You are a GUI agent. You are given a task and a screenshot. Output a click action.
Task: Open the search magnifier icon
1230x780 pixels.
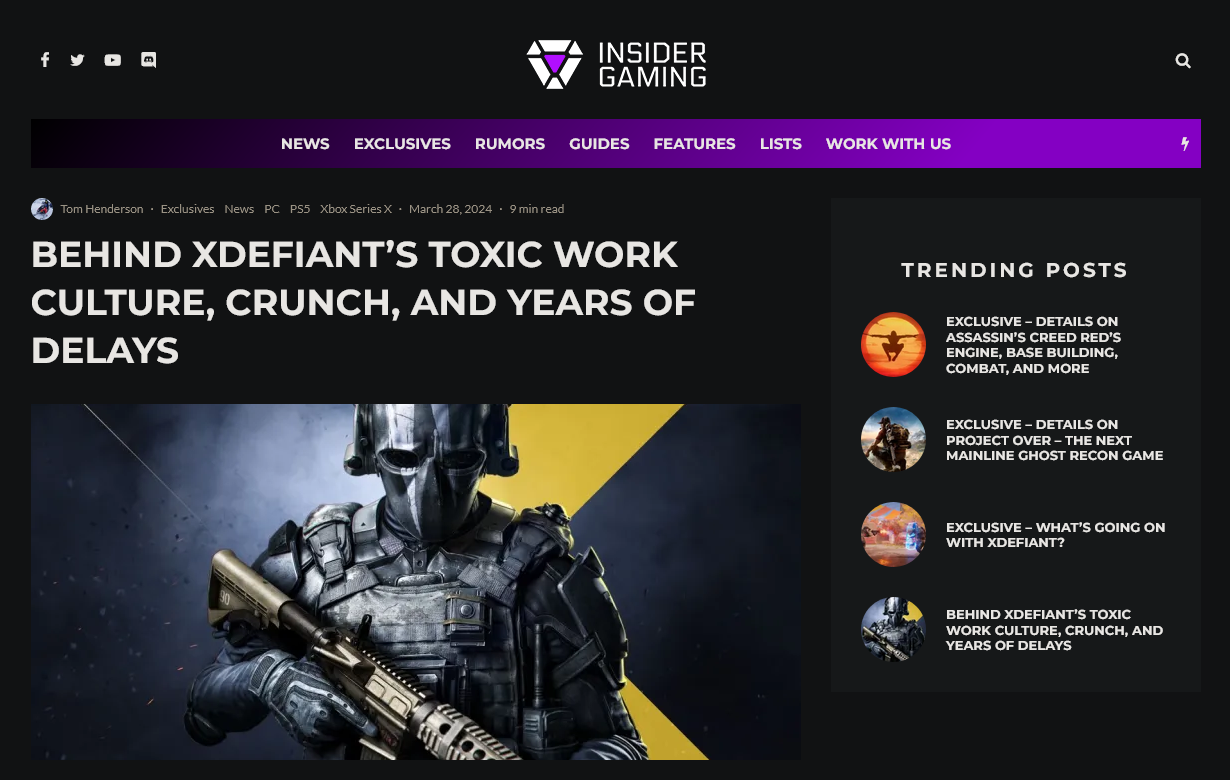point(1183,61)
